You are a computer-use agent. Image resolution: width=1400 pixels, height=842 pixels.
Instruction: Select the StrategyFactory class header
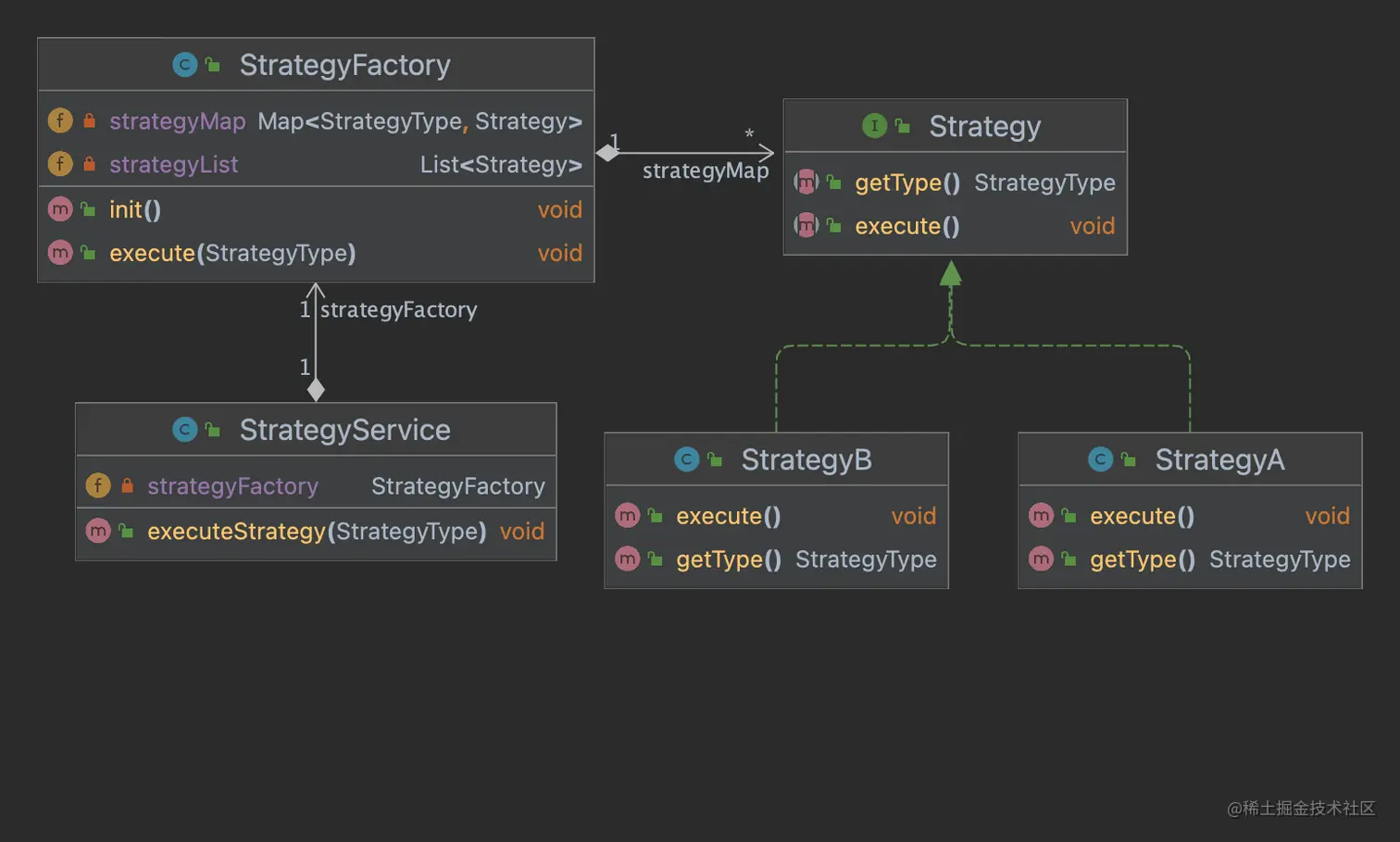click(x=344, y=65)
